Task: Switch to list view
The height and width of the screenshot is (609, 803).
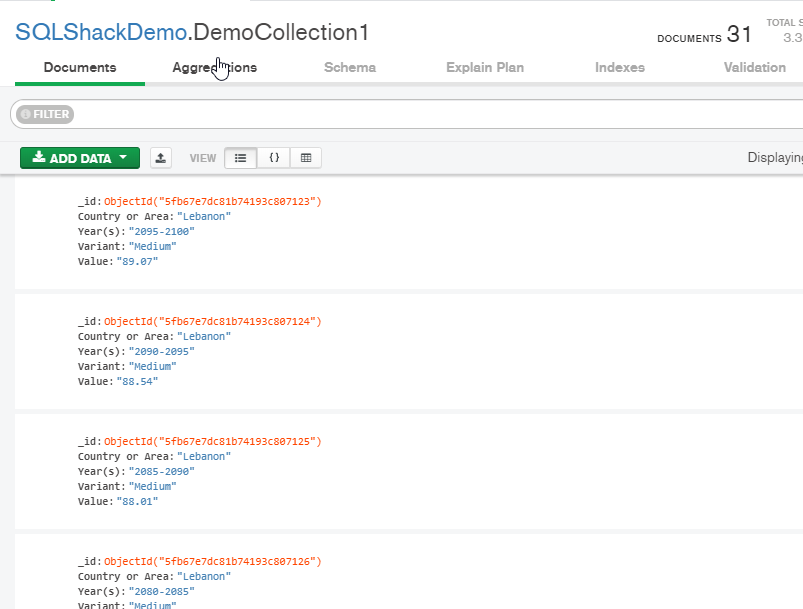Action: 240,158
